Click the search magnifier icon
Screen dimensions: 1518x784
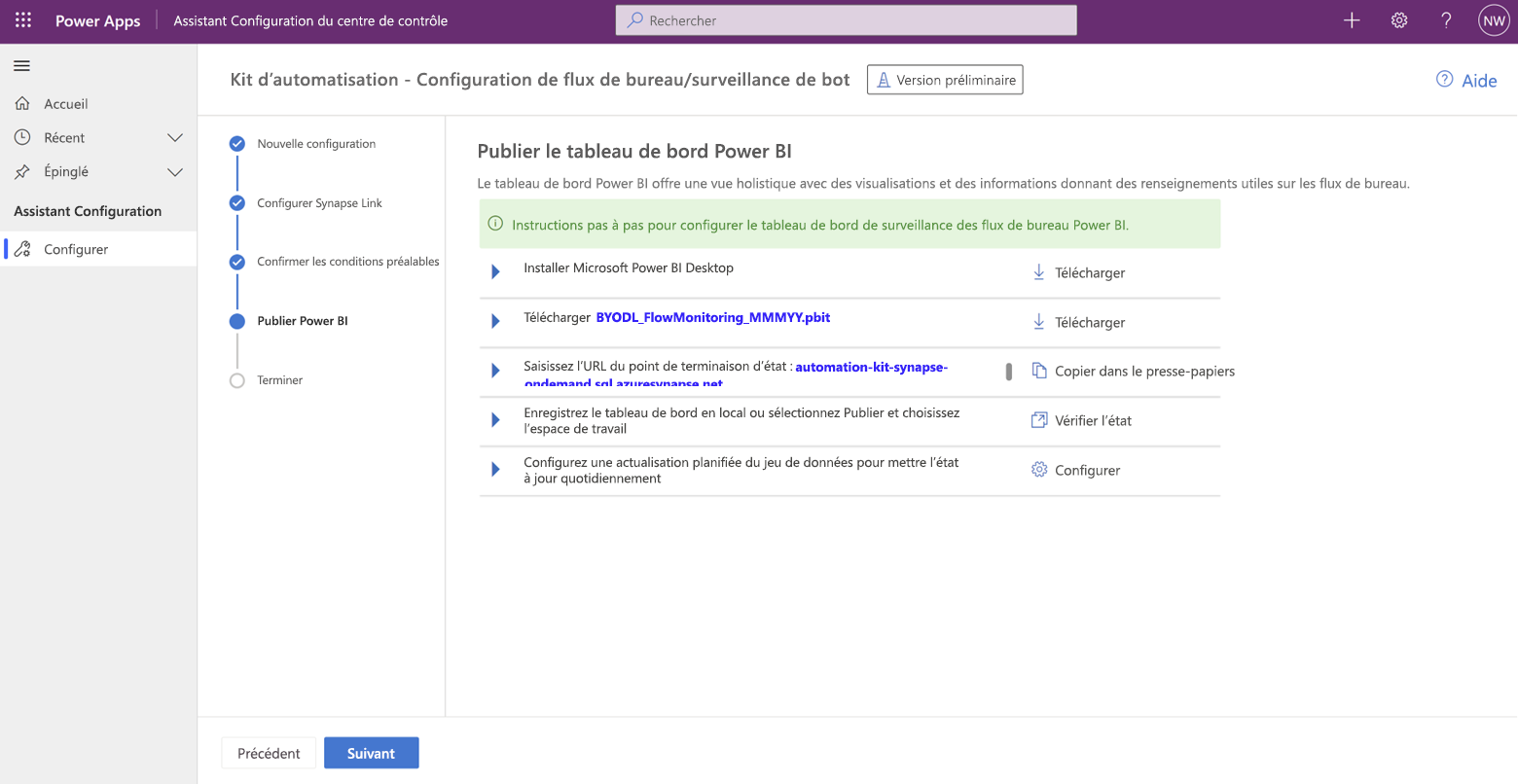pyautogui.click(x=634, y=19)
